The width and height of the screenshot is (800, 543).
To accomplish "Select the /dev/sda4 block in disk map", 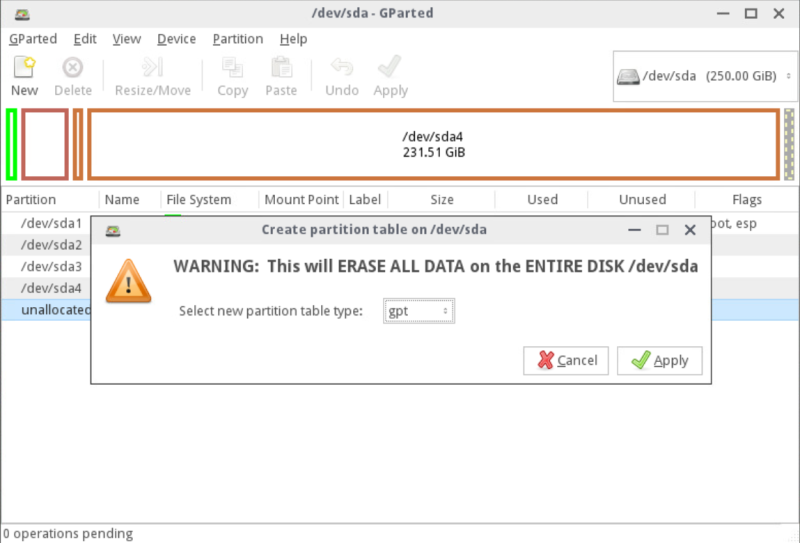I will (x=433, y=145).
